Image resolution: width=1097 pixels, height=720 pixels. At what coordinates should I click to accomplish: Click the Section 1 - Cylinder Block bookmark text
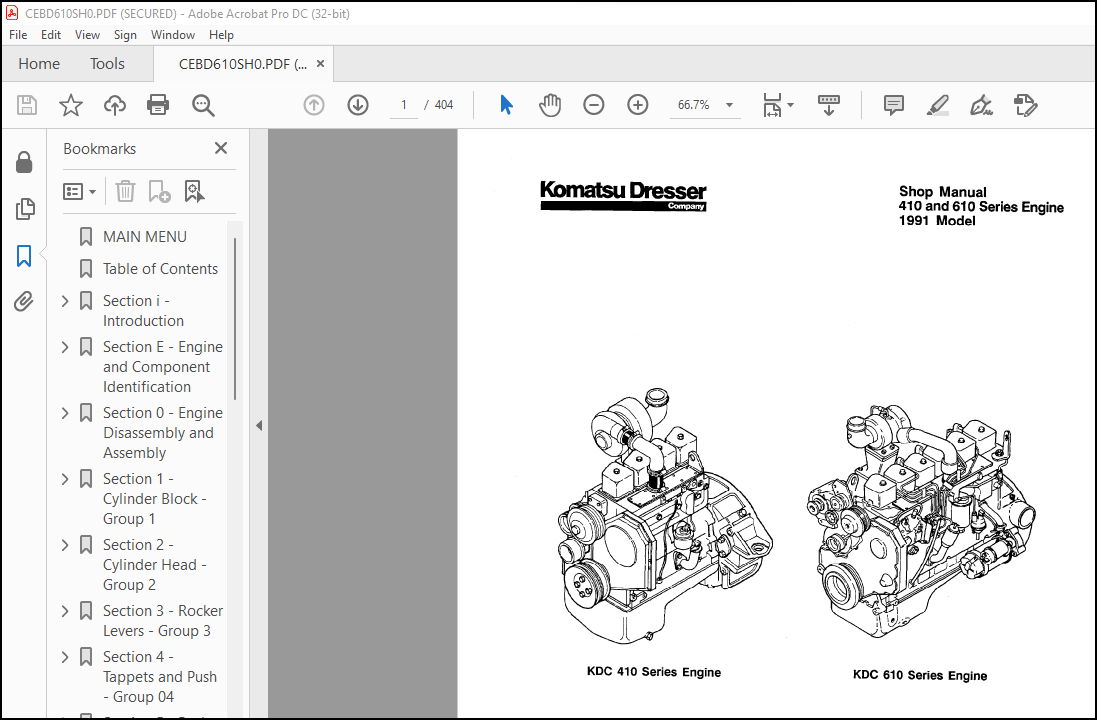(155, 499)
